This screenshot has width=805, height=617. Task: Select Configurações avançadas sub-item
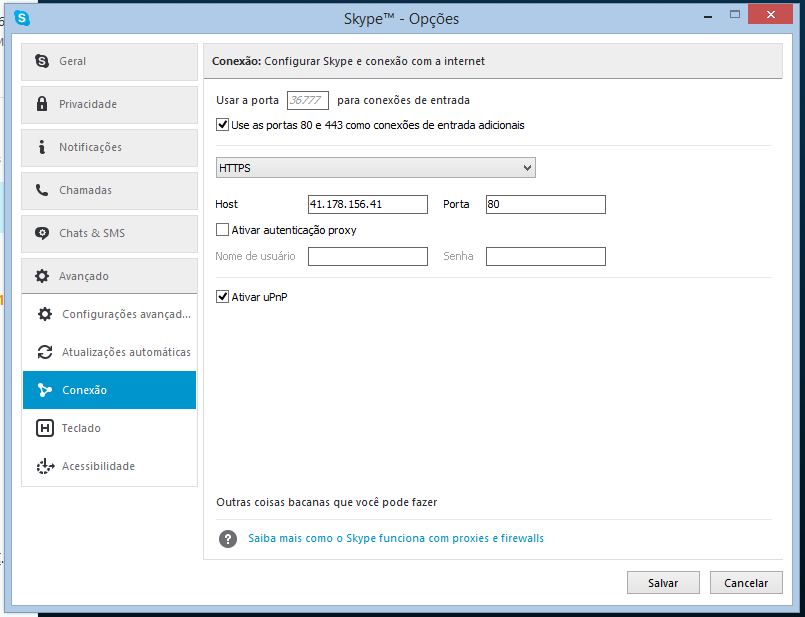pos(109,314)
